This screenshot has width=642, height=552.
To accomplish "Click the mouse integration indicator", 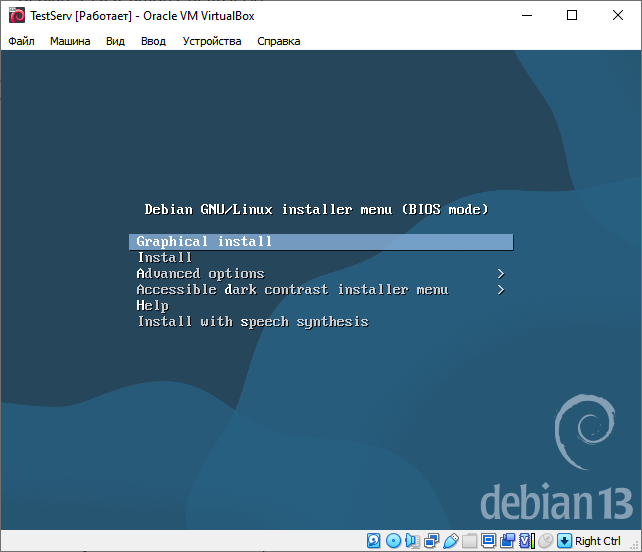I will (545, 541).
